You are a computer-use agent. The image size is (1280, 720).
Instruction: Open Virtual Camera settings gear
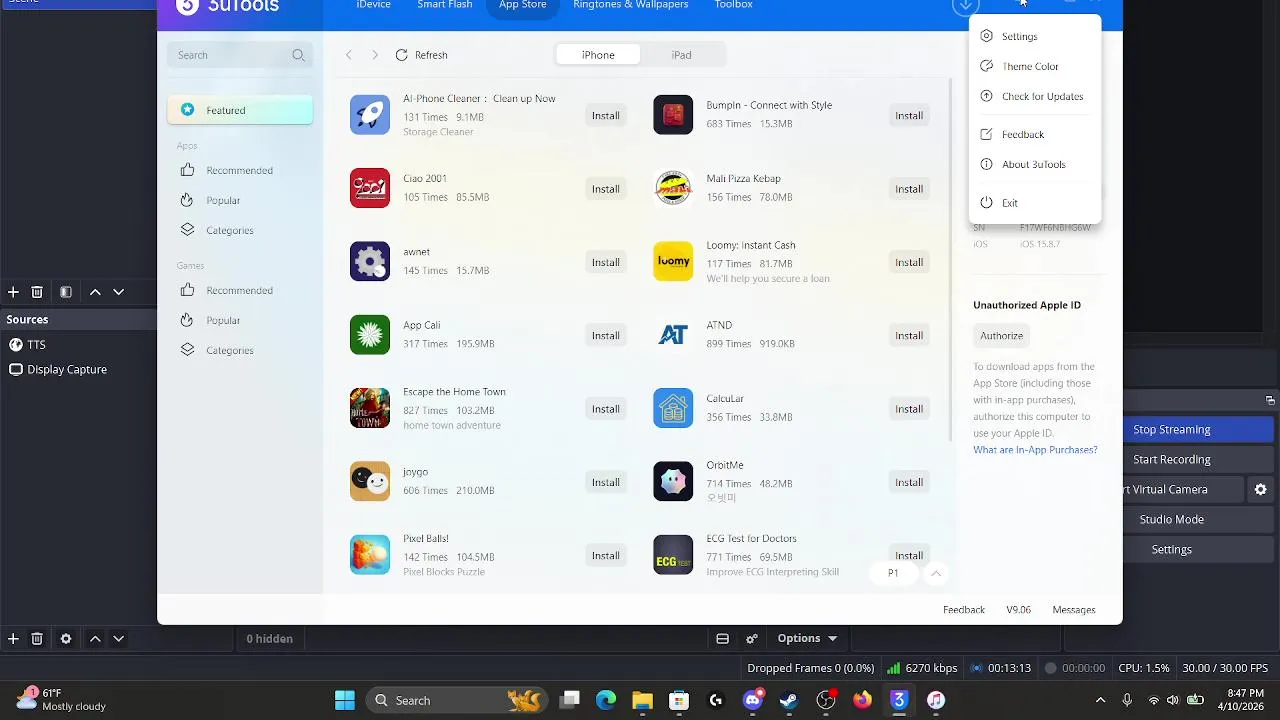pyautogui.click(x=1260, y=489)
